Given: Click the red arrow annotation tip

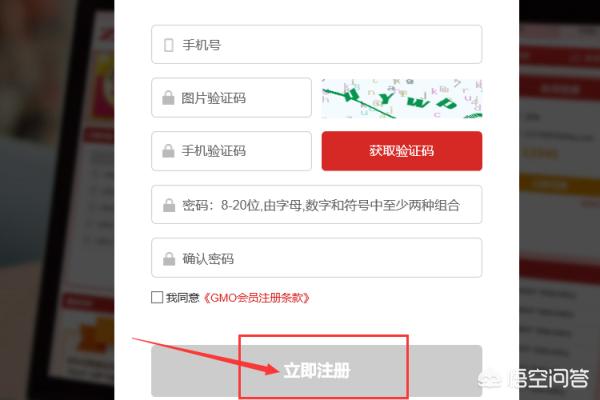Looking at the screenshot, I should pyautogui.click(x=276, y=369).
